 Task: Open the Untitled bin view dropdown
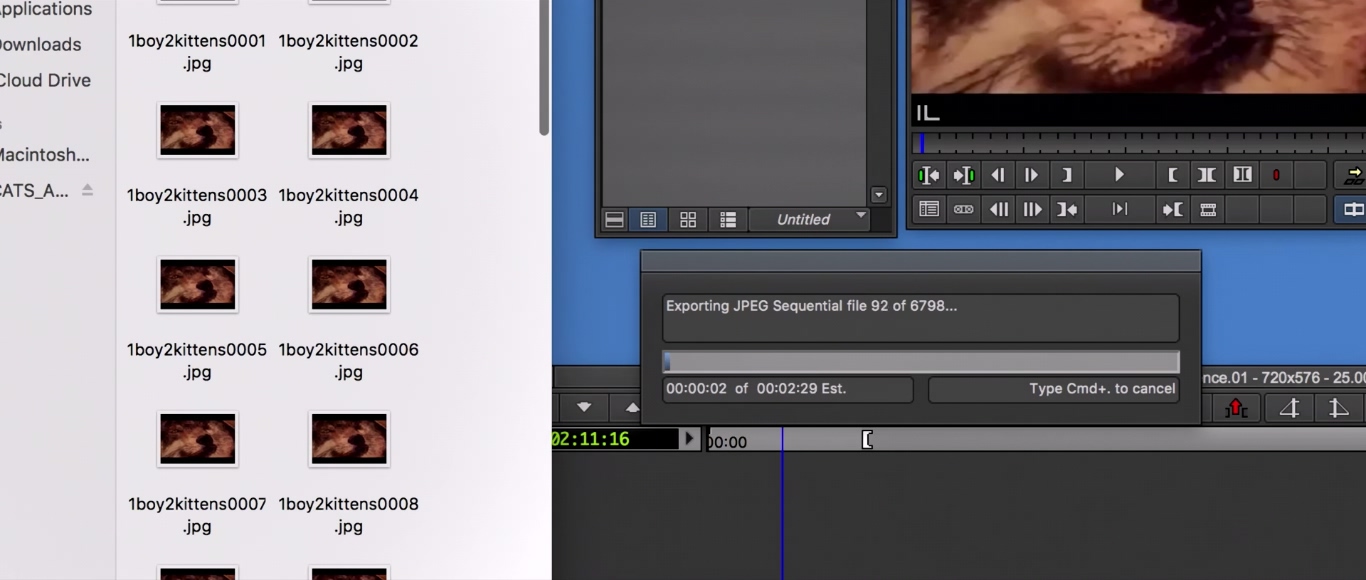[809, 219]
